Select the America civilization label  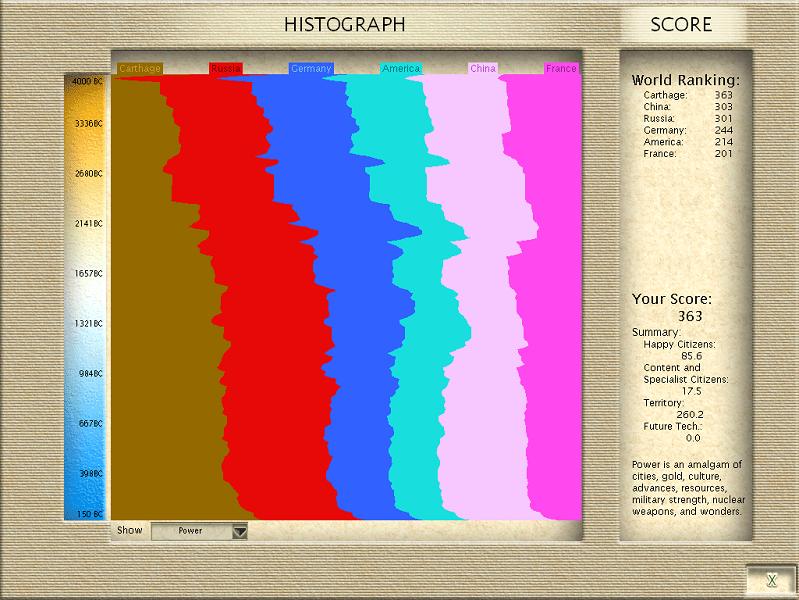coord(401,69)
